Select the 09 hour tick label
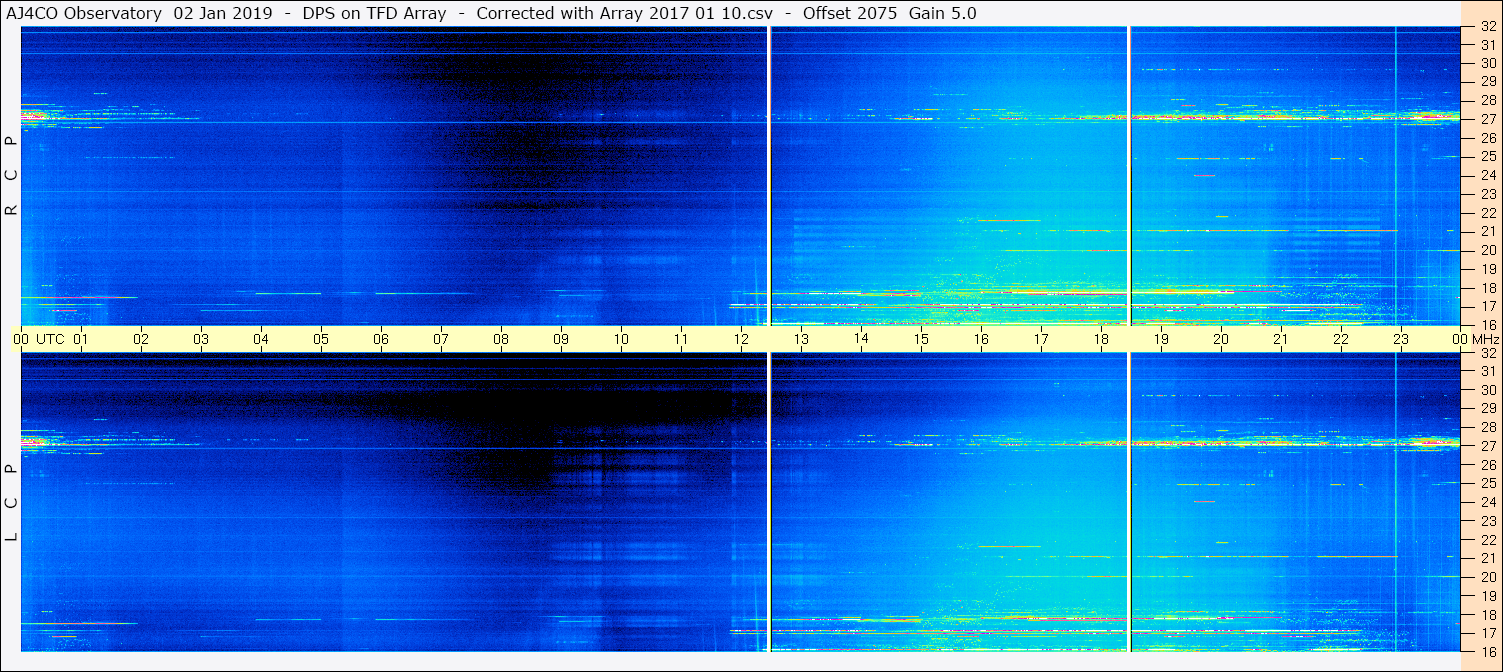 coord(561,339)
